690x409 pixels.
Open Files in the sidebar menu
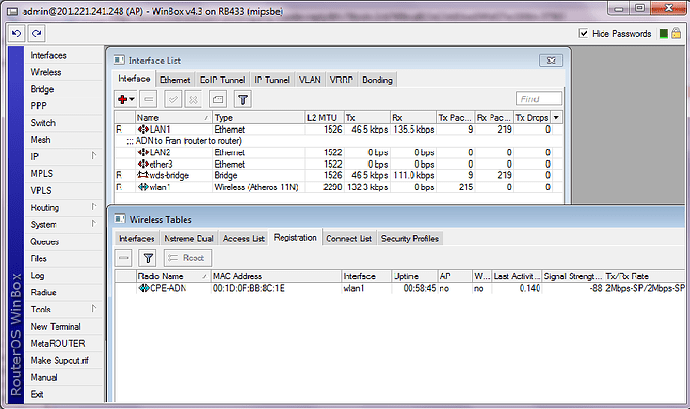point(64,259)
